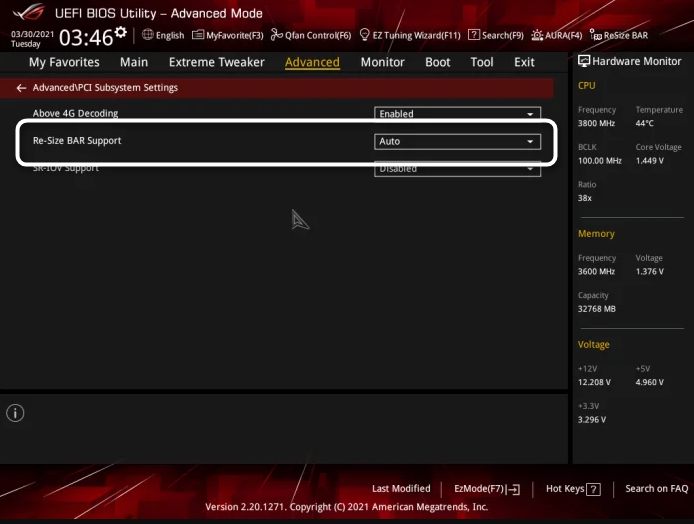The image size is (694, 524).
Task: Click Search(F9) label
Action: click(x=502, y=35)
